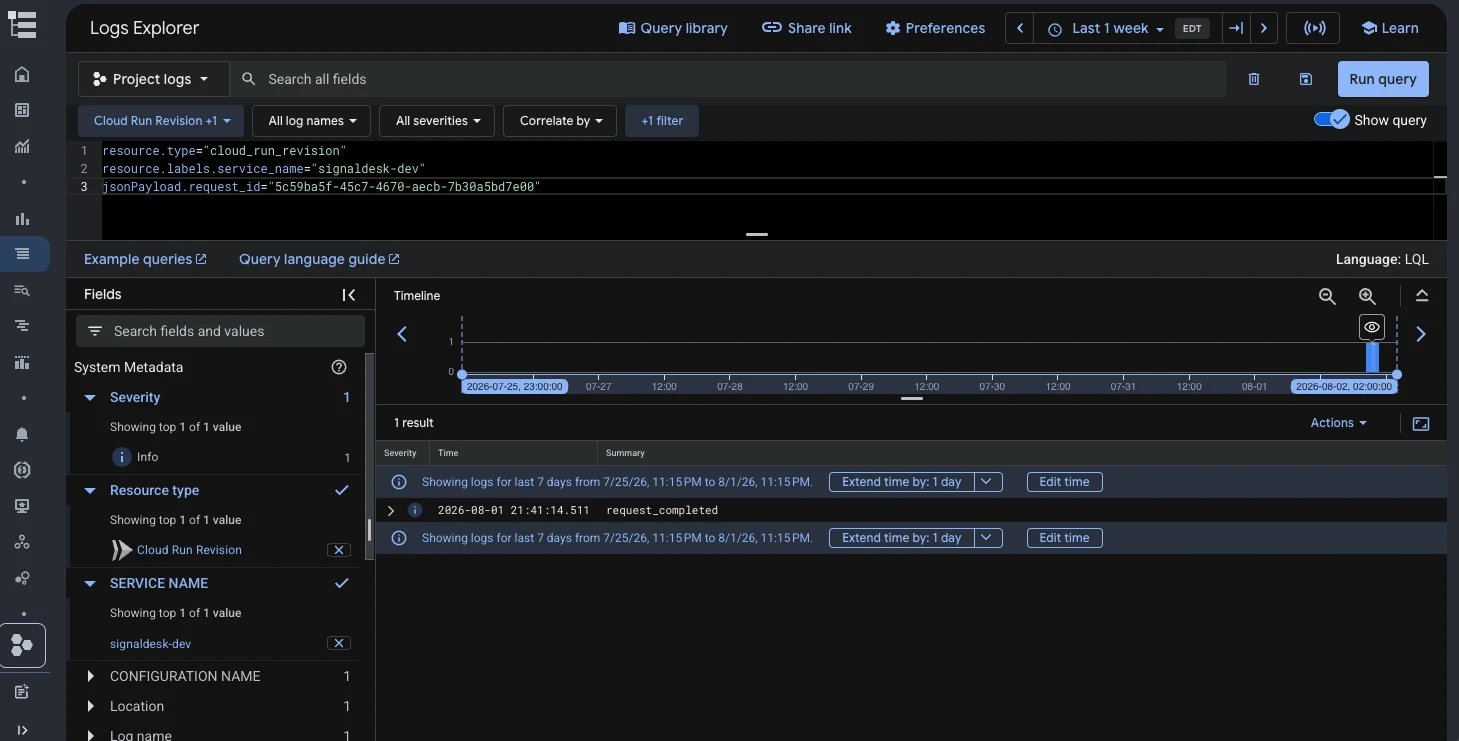
Task: Open results in full-screen view
Action: 1421,424
